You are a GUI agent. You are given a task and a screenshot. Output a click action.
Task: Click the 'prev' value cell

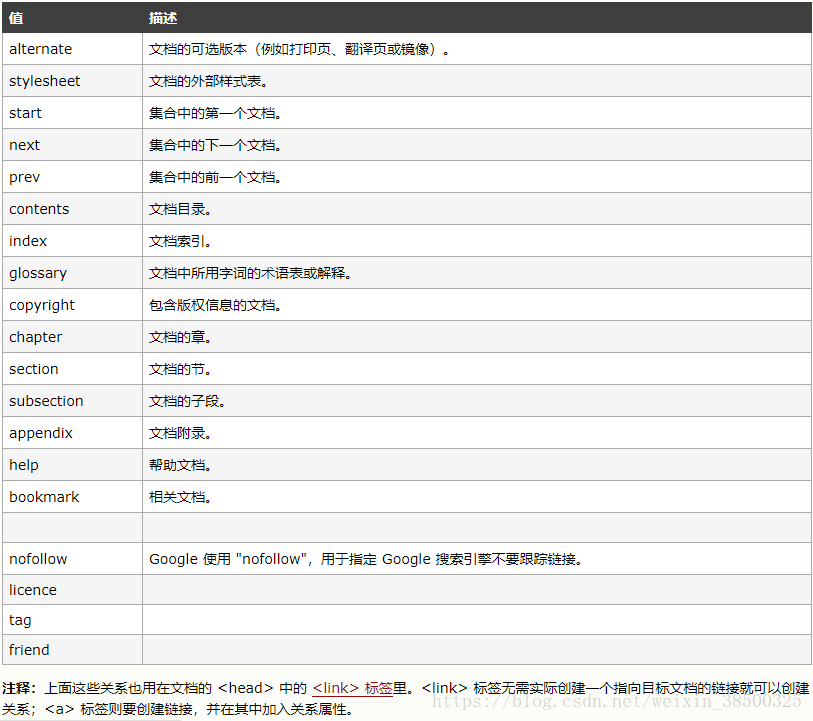tap(73, 177)
